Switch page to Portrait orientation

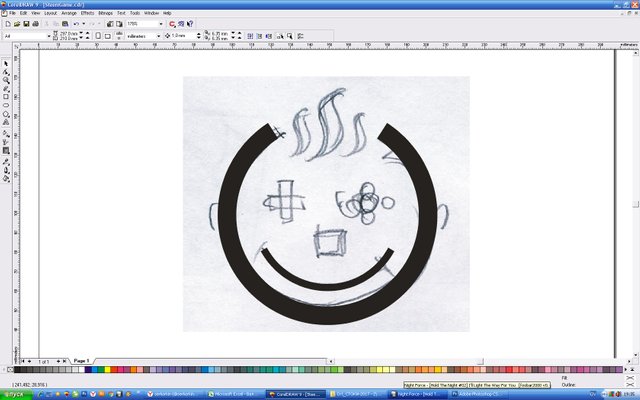coord(98,36)
